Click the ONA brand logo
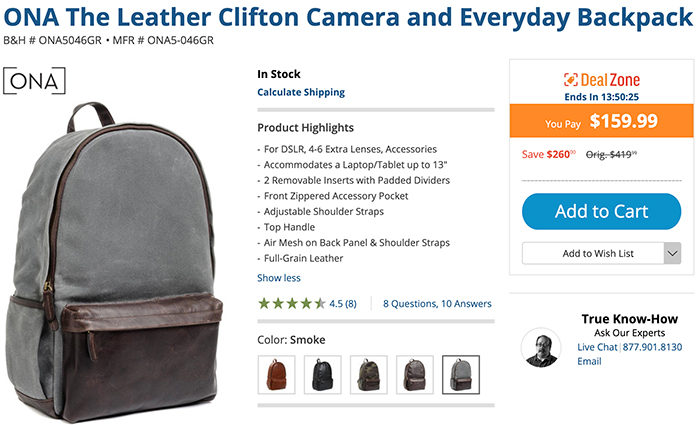 click(34, 81)
